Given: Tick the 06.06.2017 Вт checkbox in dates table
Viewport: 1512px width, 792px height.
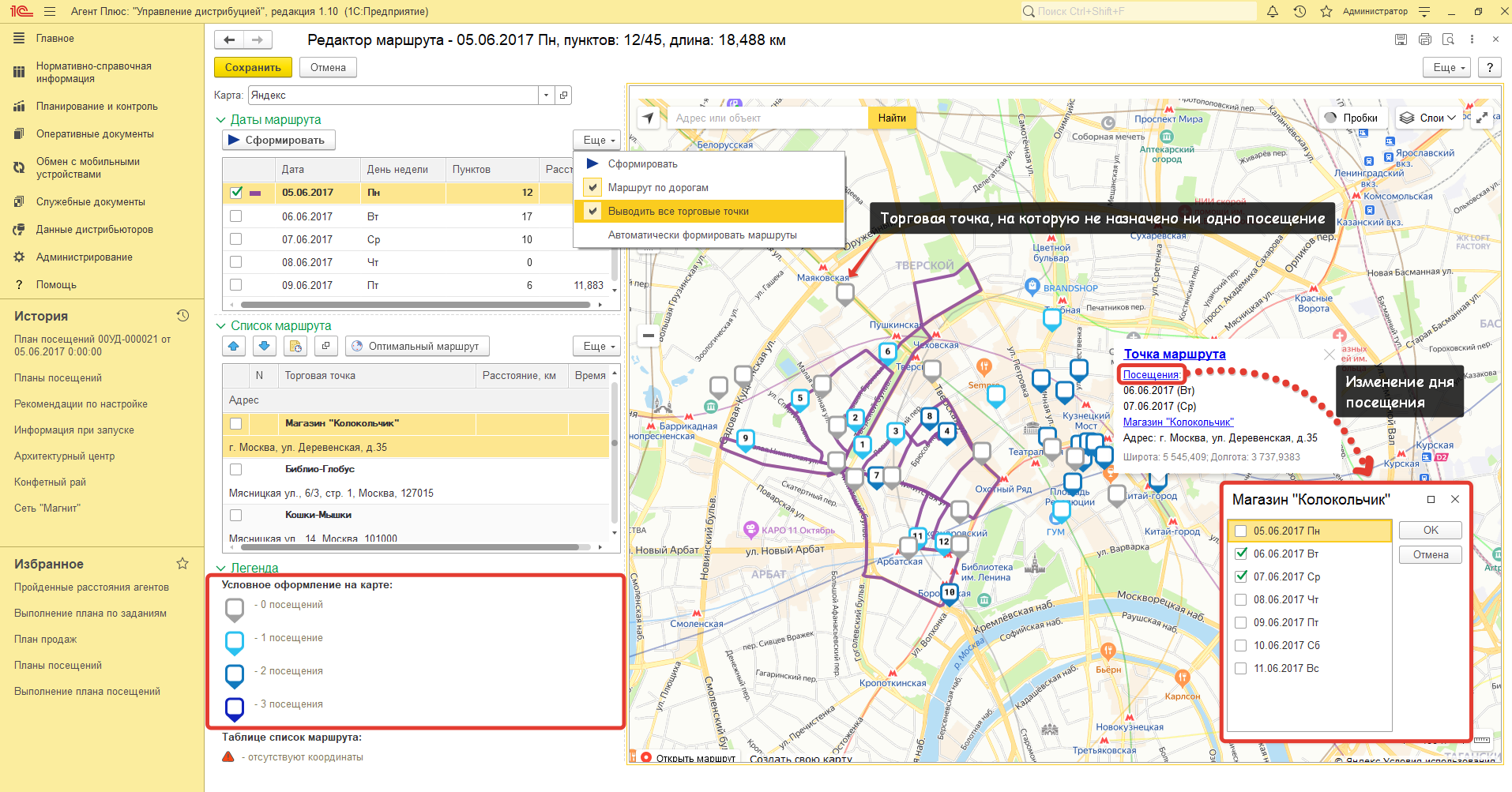Looking at the screenshot, I should pyautogui.click(x=235, y=216).
